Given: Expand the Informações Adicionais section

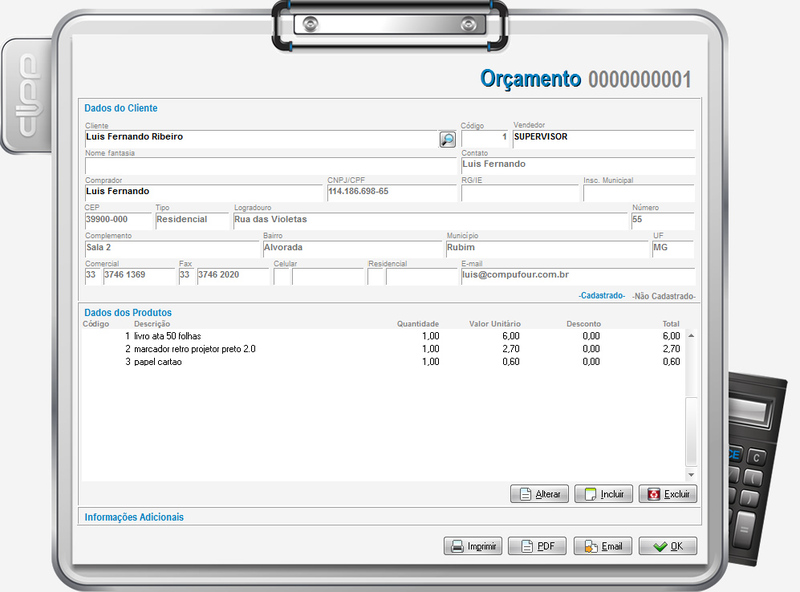Looking at the screenshot, I should (x=134, y=517).
